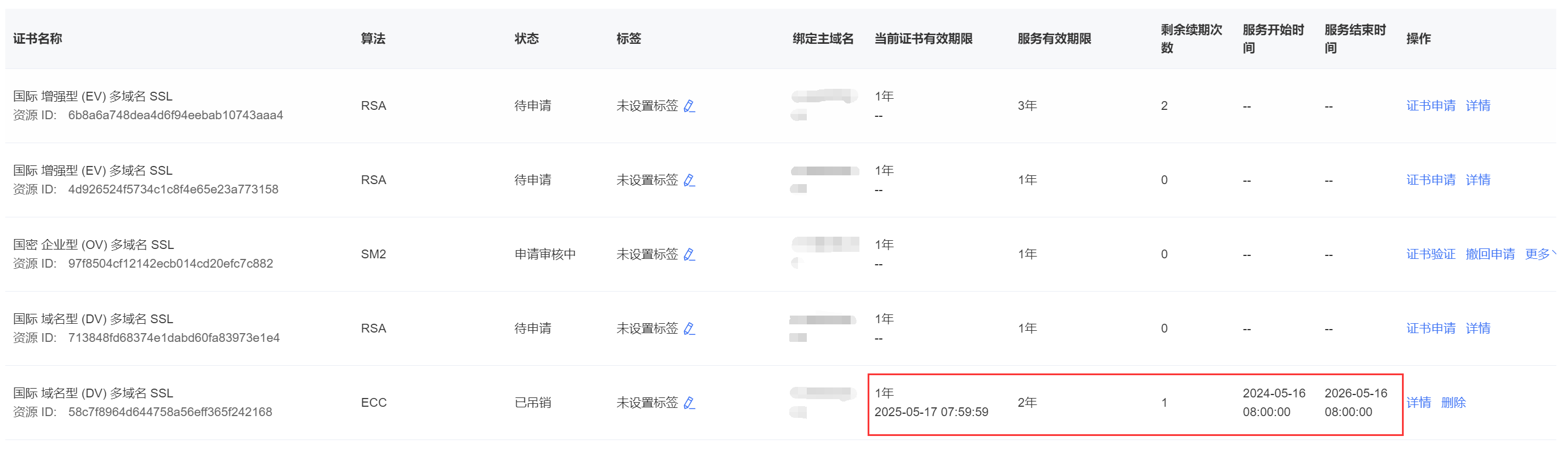Image resolution: width=1568 pixels, height=450 pixels.
Task: Open 详情 for DV RSA certificate
Action: click(1478, 328)
